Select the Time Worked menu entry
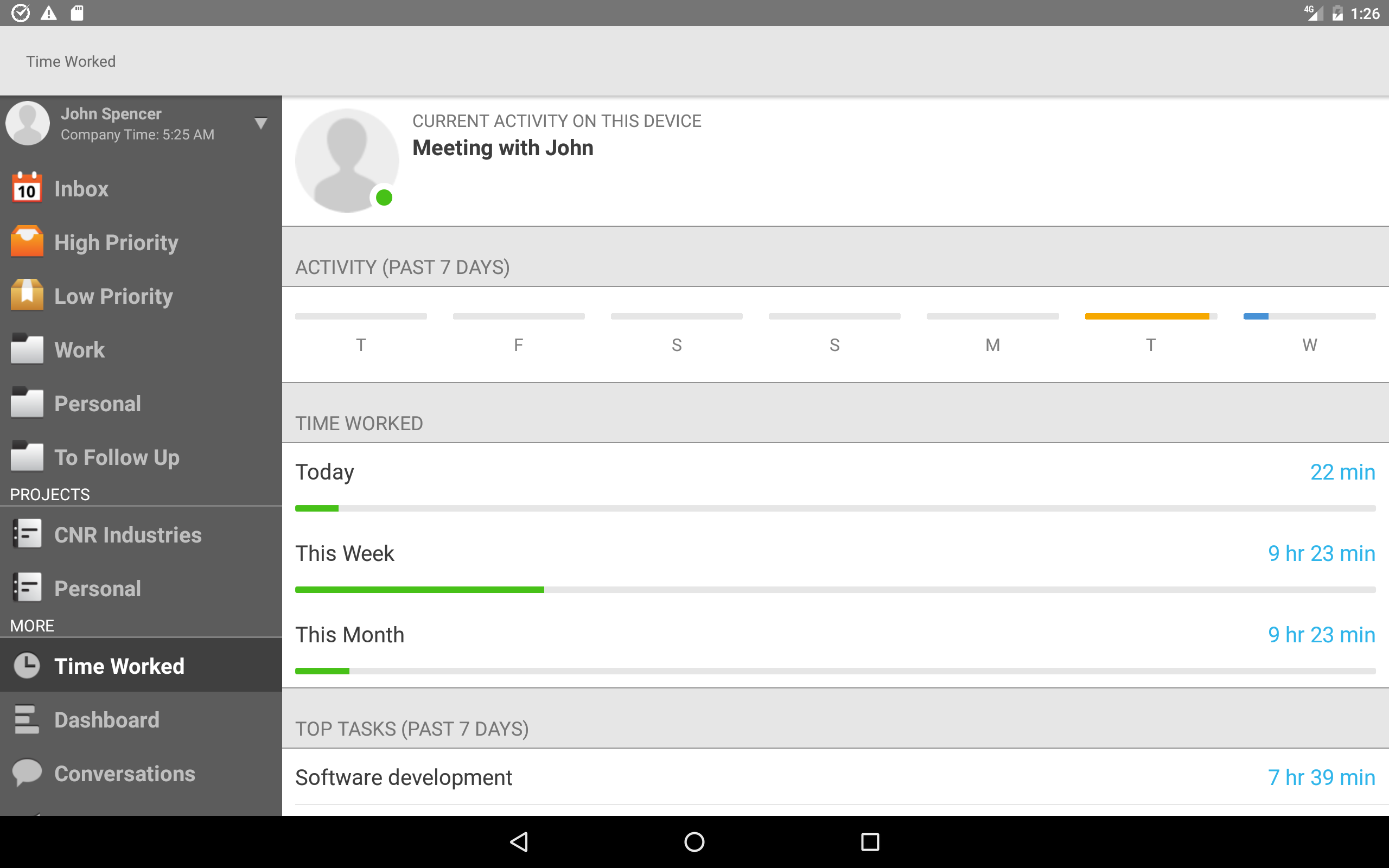1389x868 pixels. tap(141, 665)
